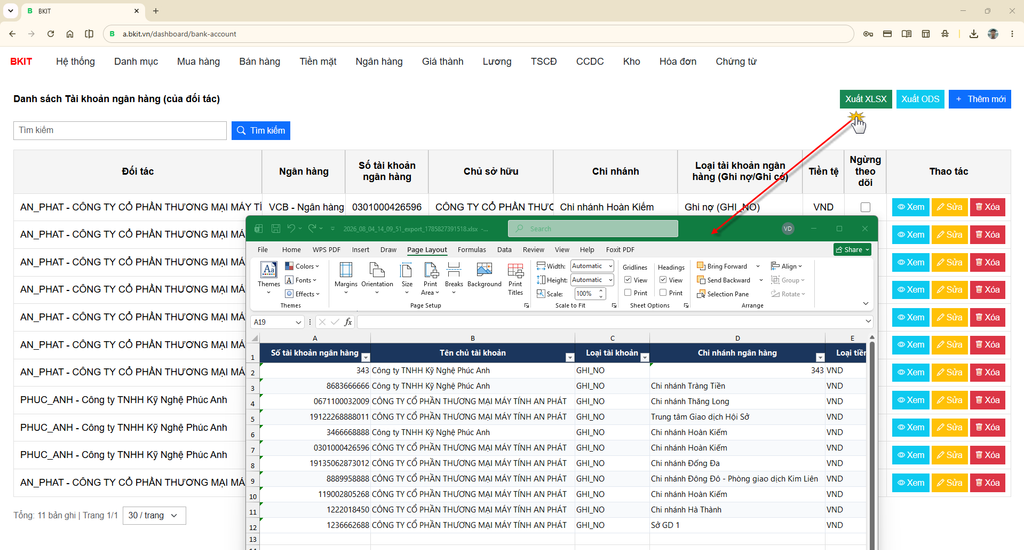Open the browser downloads icon
The height and width of the screenshot is (550, 1024).
(973, 34)
